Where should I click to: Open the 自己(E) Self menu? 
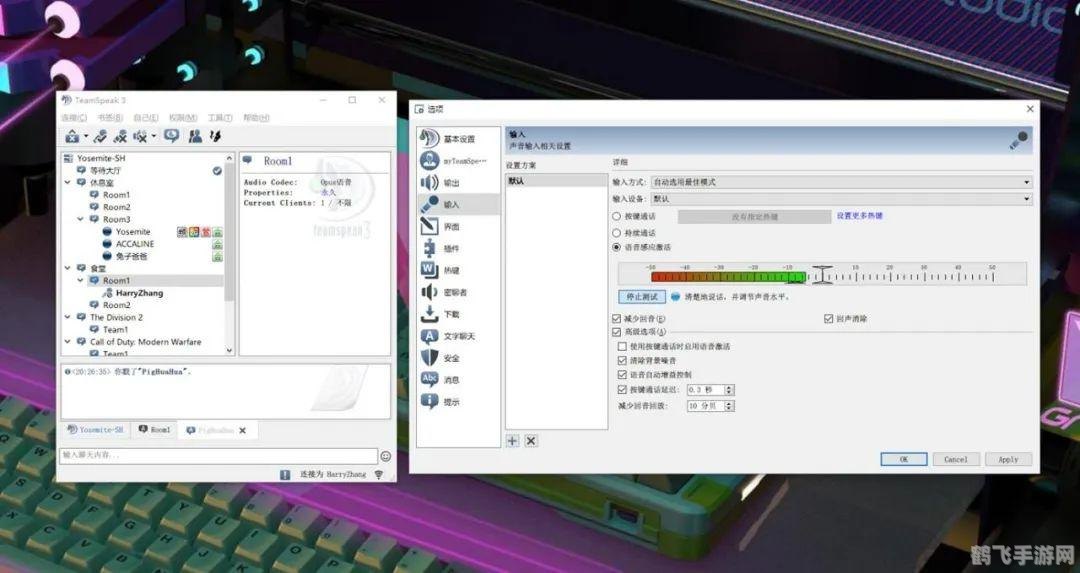pos(146,118)
